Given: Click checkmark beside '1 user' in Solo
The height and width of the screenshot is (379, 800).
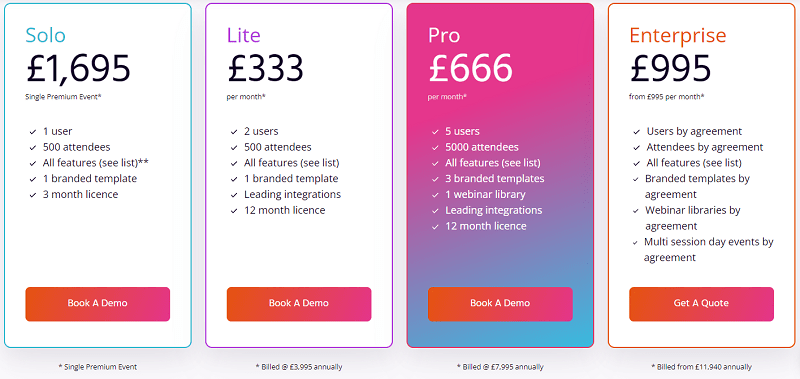Looking at the screenshot, I should click(33, 132).
